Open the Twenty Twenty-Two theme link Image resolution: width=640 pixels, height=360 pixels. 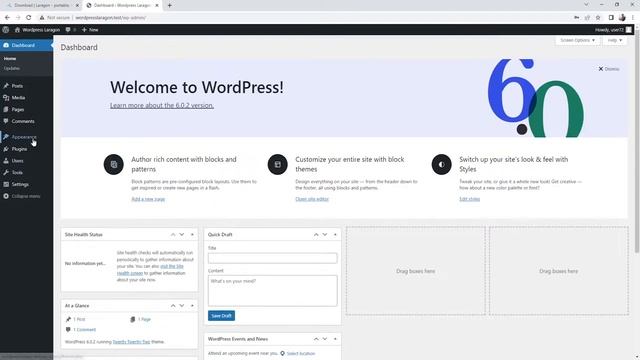tap(131, 342)
